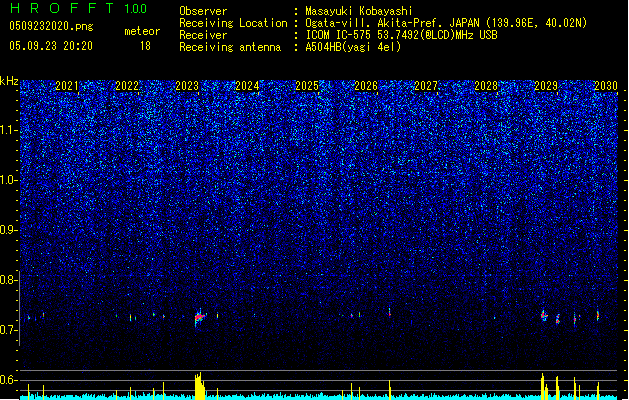Image resolution: width=629 pixels, height=400 pixels.
Task: Click the 2022 time marker
Action: (127, 86)
